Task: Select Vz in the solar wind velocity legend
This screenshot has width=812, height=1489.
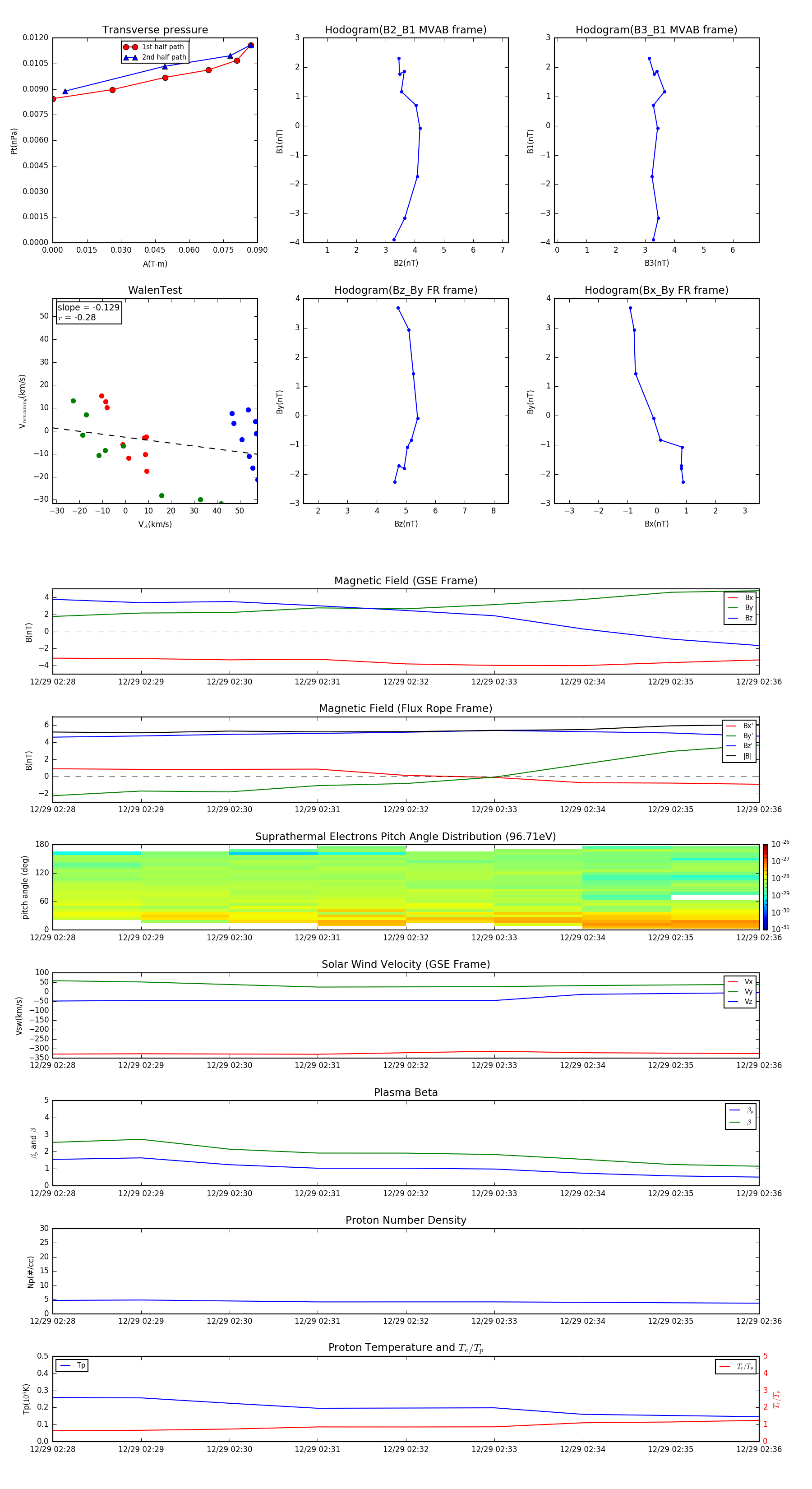Action: pos(740,1002)
